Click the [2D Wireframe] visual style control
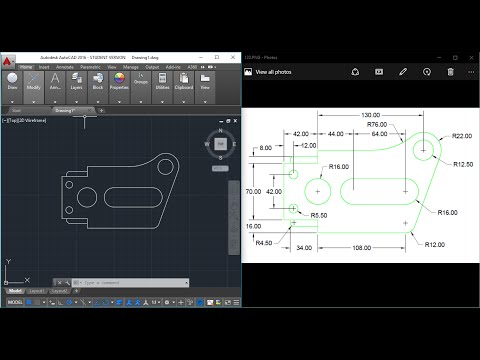 point(32,120)
